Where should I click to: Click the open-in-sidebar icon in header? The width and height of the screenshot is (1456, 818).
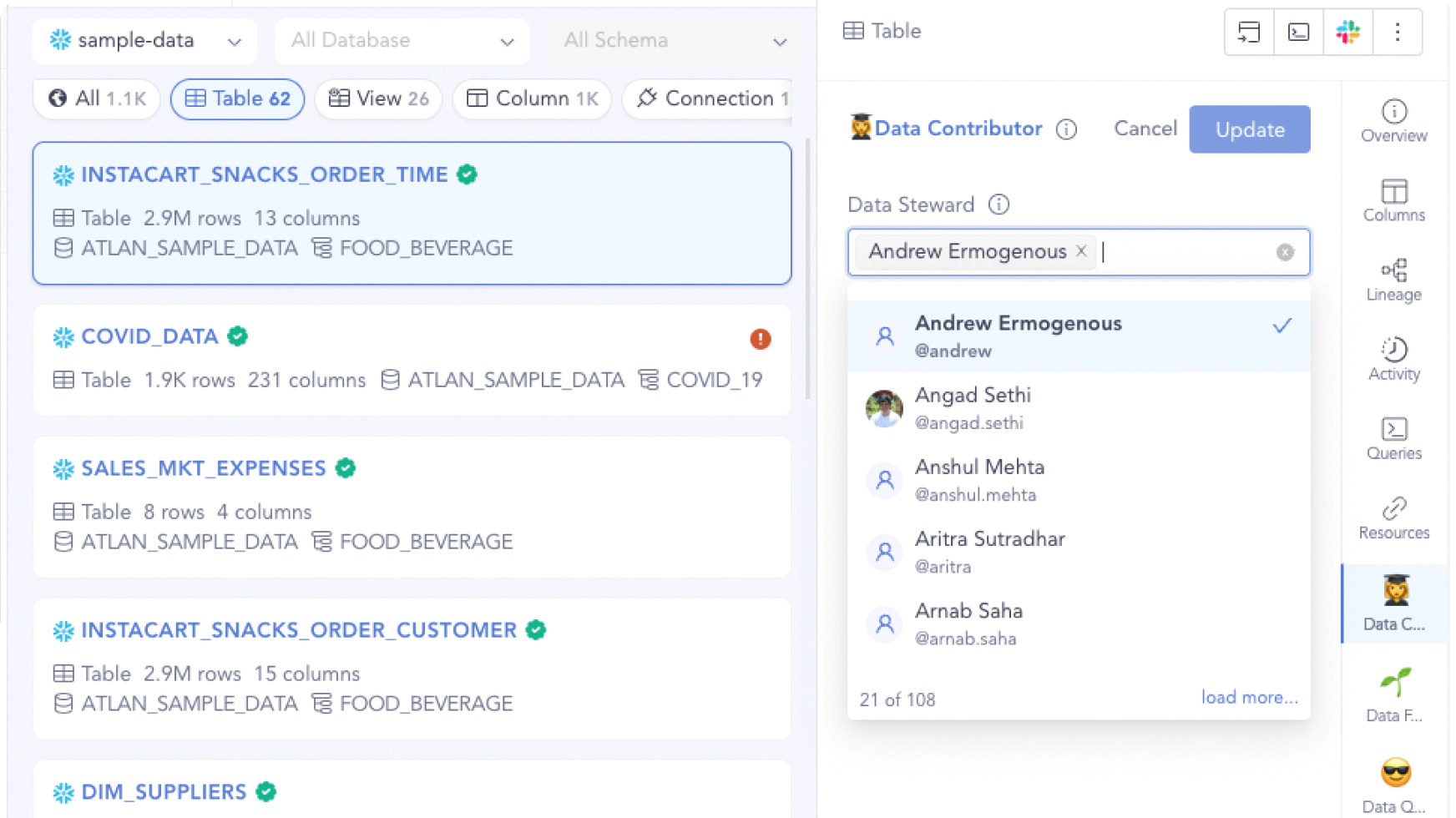pyautogui.click(x=1249, y=33)
